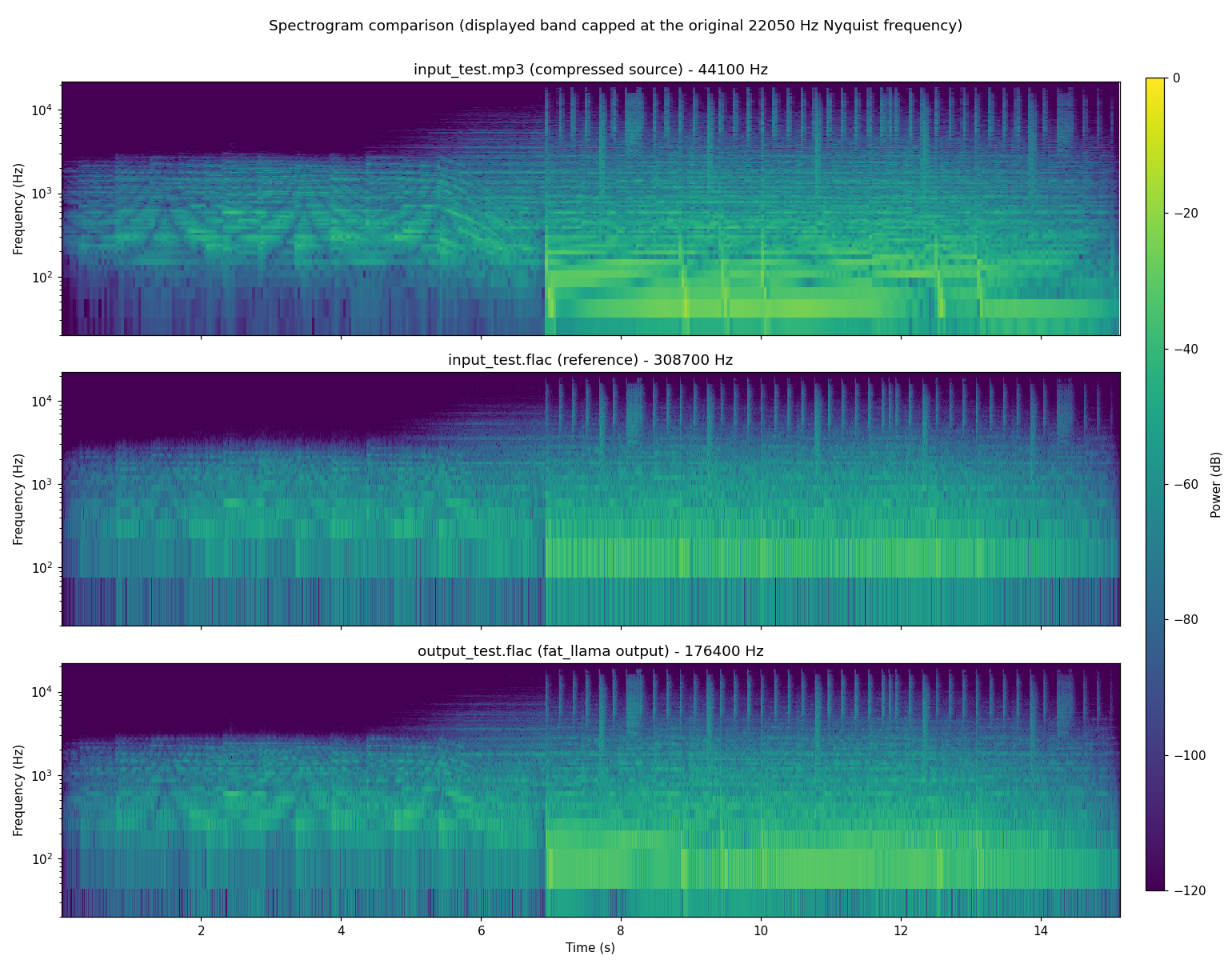
Task: Click the "Time (s)" x-axis label
Action: click(x=590, y=948)
